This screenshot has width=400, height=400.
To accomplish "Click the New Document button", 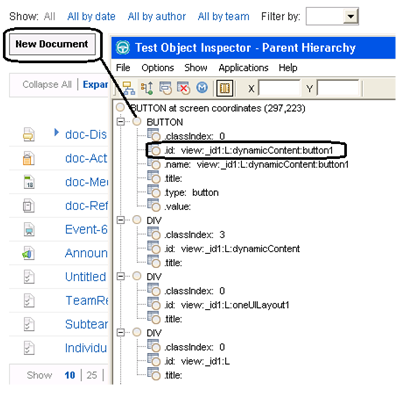I will (x=52, y=44).
